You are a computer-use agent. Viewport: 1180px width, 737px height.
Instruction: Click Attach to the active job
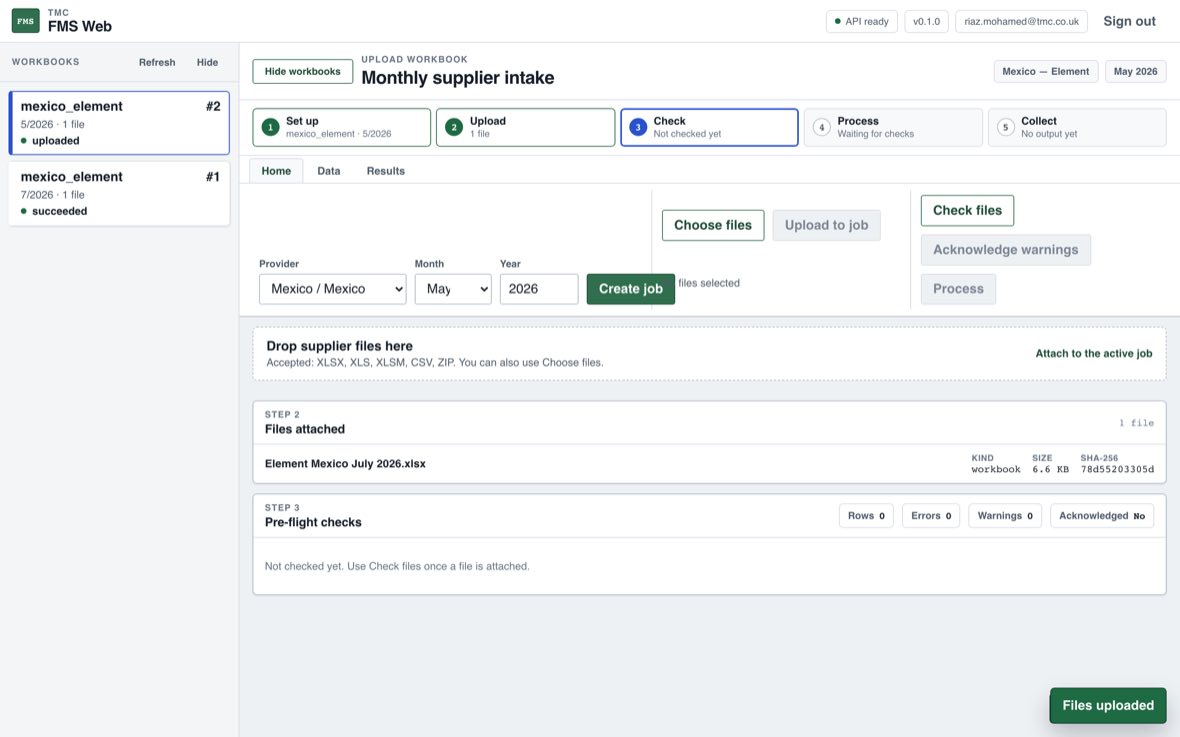[x=1093, y=354]
